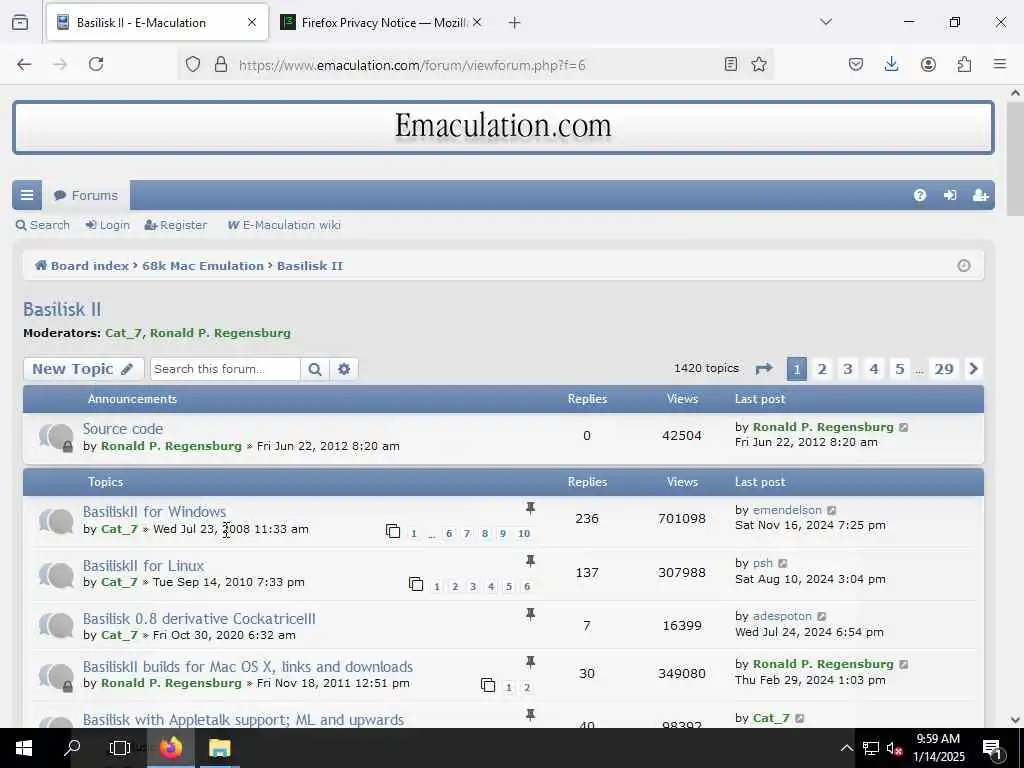Reload the page with the refresh icon

[96, 64]
